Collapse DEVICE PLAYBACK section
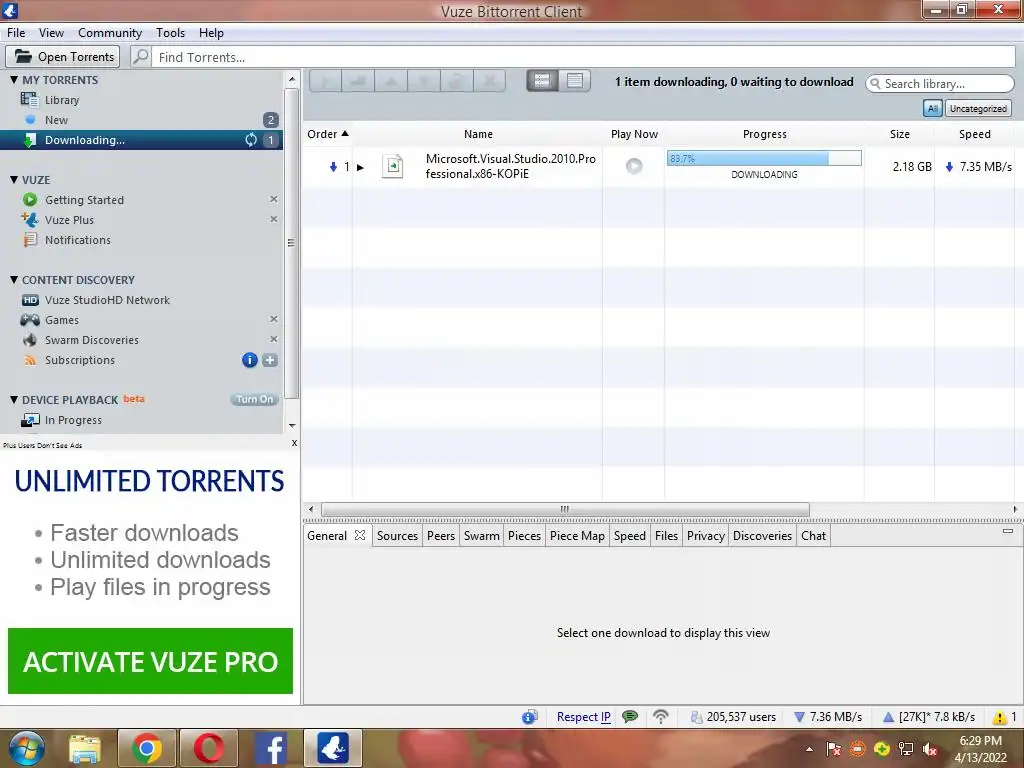Viewport: 1024px width, 768px height. click(14, 400)
